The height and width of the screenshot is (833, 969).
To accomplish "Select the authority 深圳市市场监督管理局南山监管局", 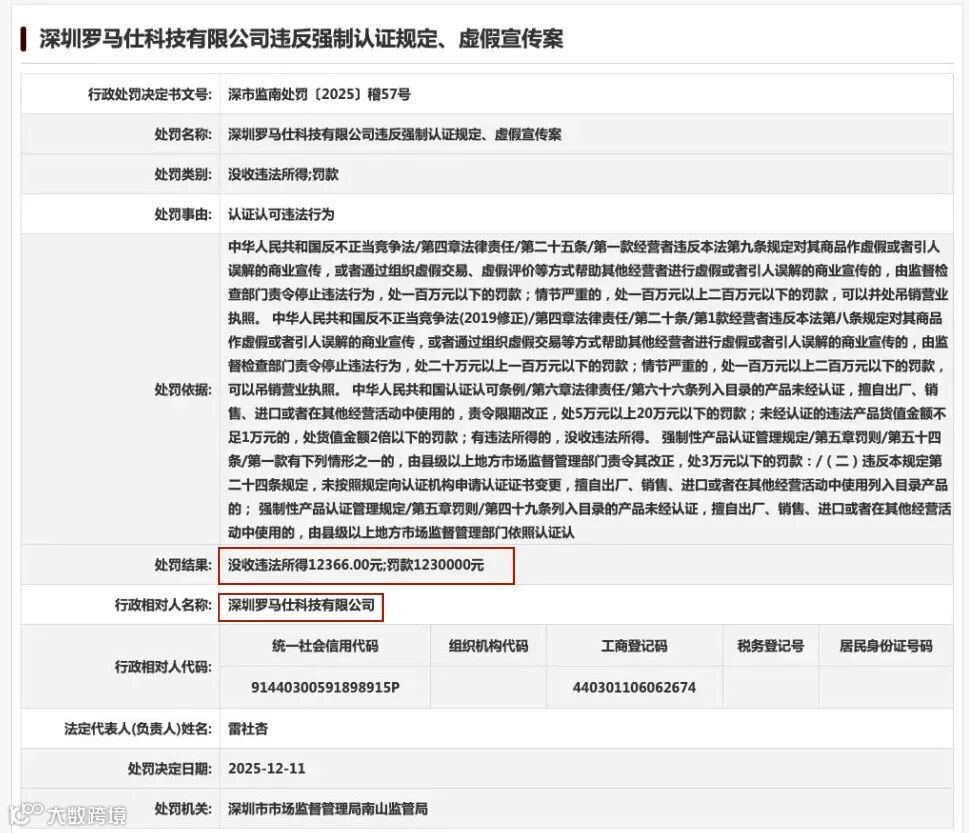I will (x=328, y=809).
